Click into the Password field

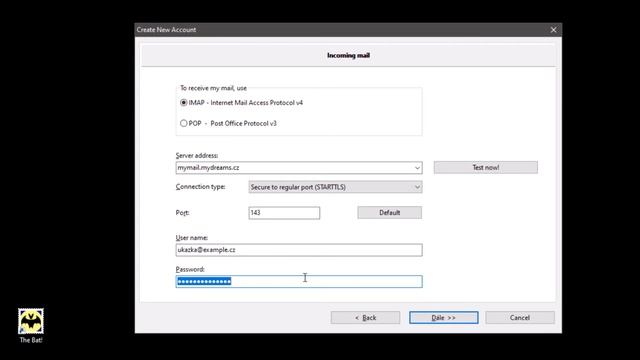[299, 281]
